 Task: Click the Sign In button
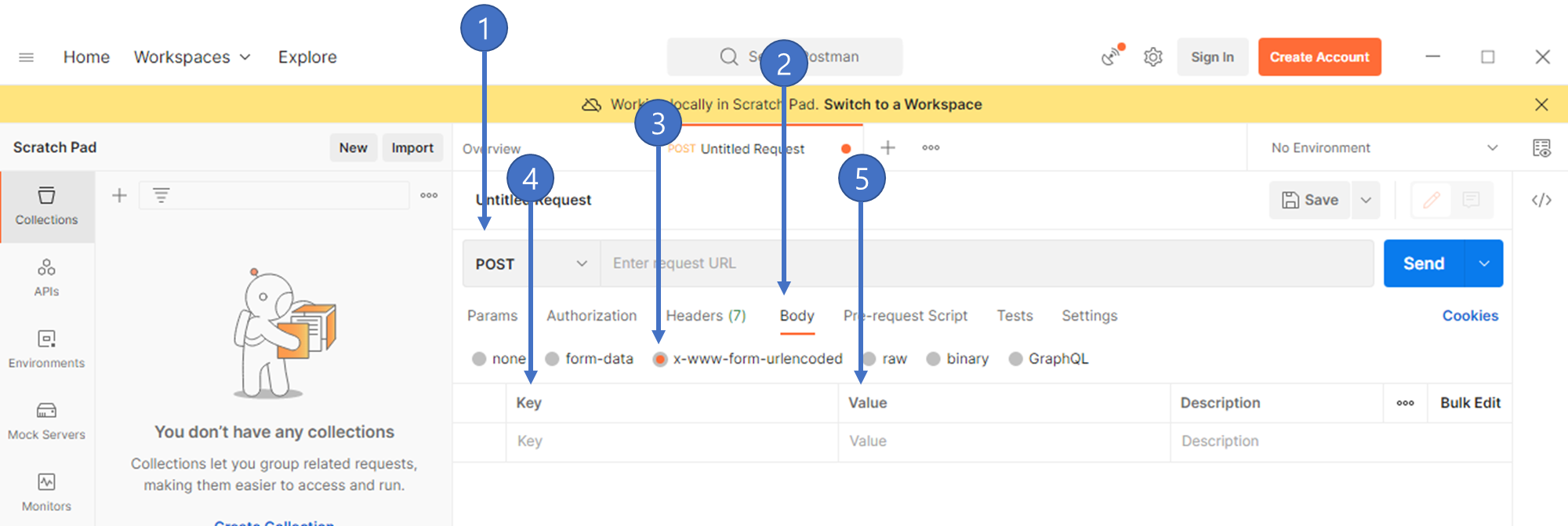click(x=1212, y=57)
